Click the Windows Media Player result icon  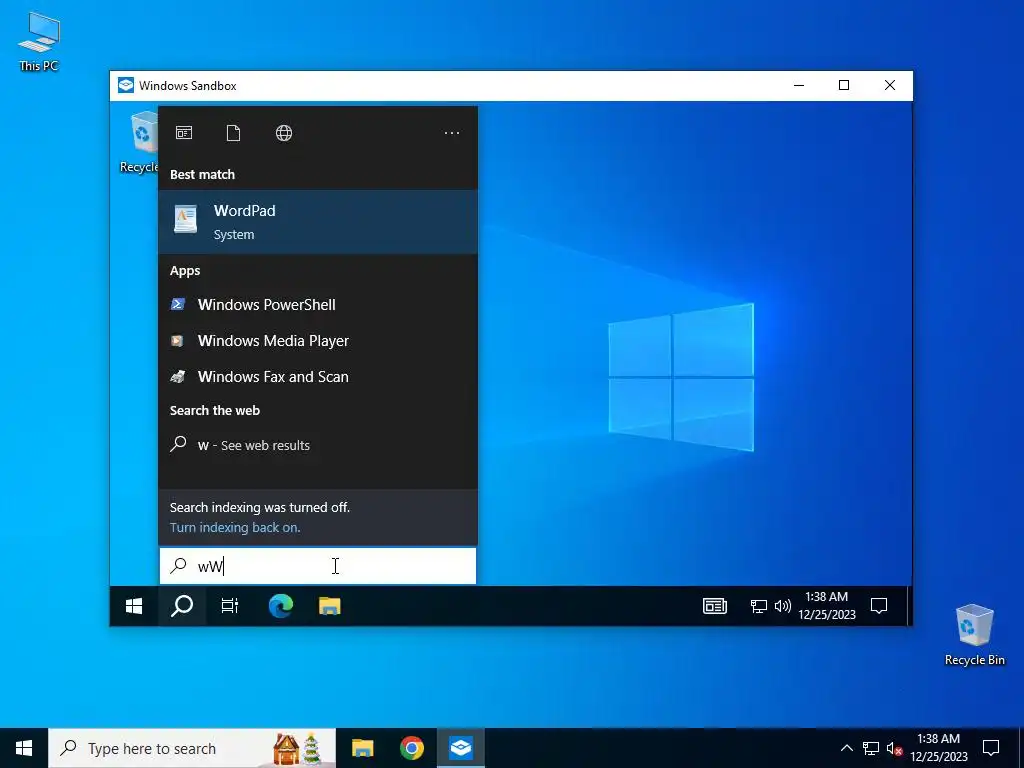pyautogui.click(x=177, y=340)
